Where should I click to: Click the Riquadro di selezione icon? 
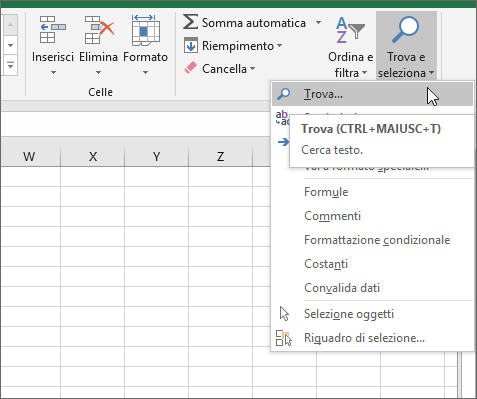(284, 338)
